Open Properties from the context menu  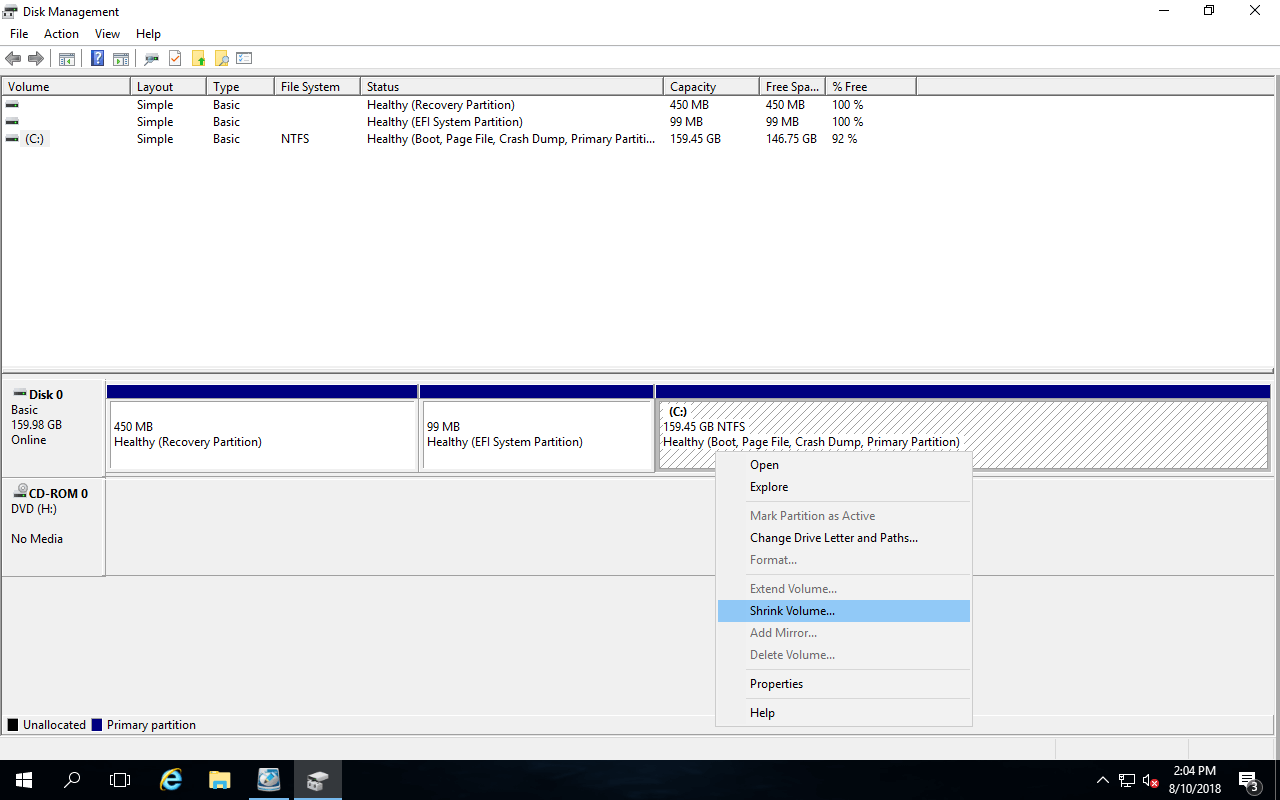tap(844, 684)
